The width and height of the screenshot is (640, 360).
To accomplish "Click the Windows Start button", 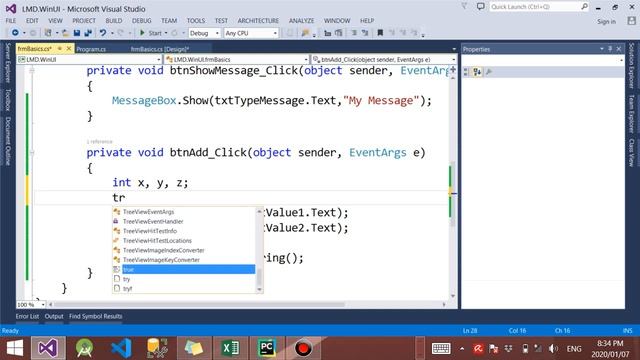I will [x=15, y=348].
